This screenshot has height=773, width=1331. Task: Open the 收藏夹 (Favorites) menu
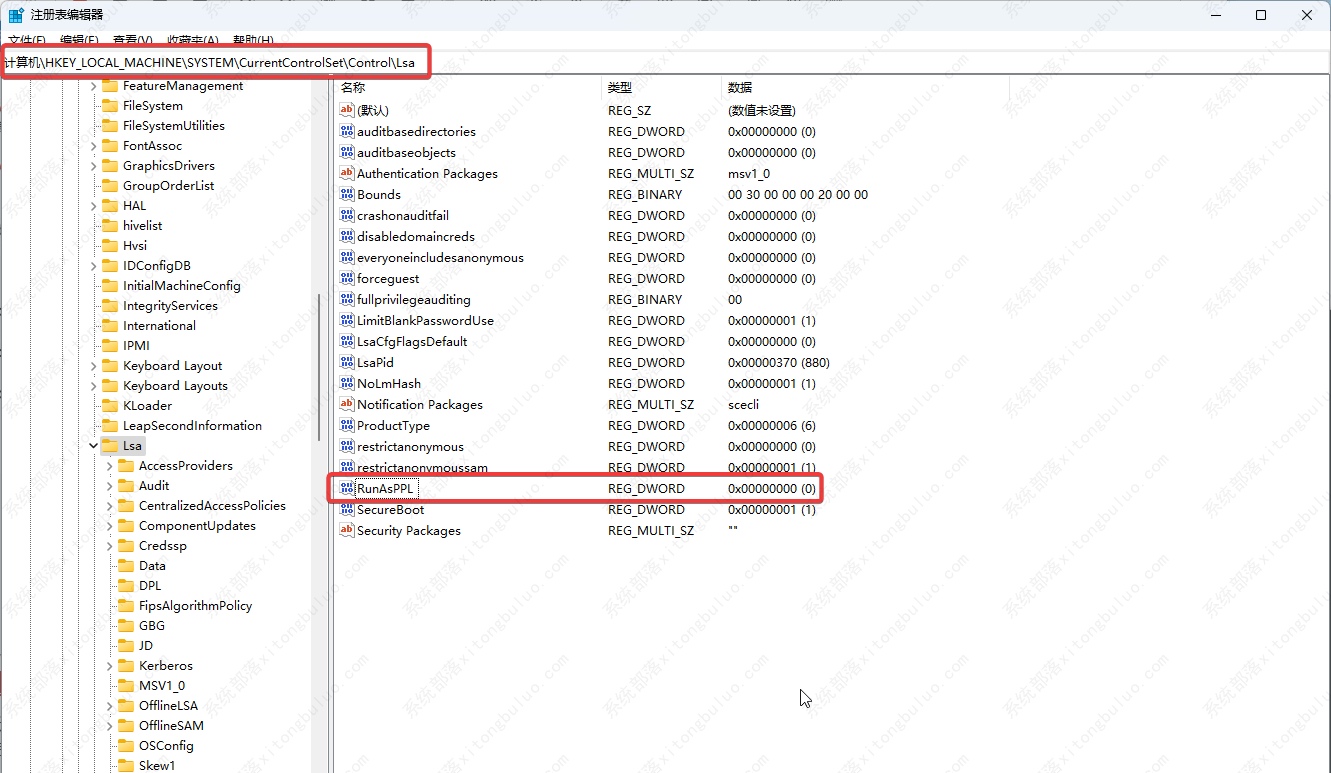193,41
